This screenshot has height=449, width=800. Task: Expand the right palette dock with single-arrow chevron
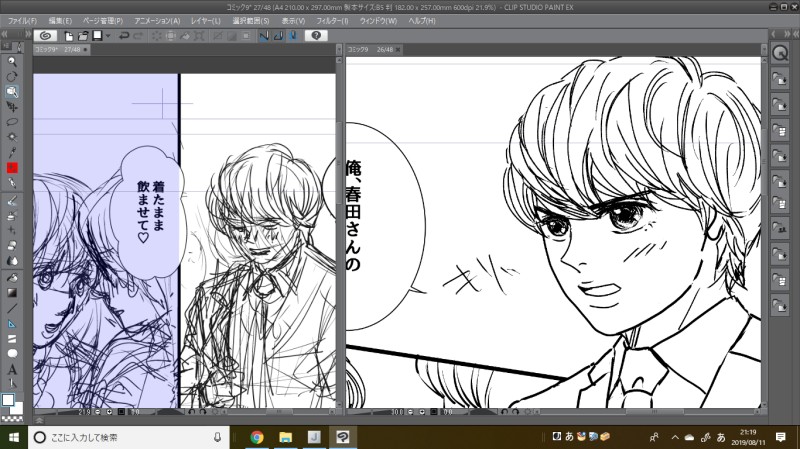[773, 34]
